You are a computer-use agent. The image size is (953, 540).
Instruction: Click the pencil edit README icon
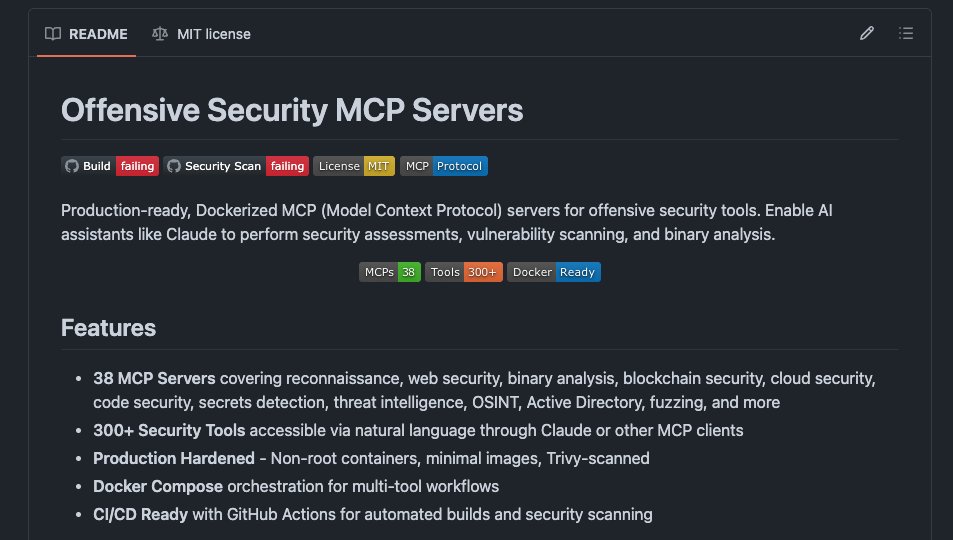coord(867,33)
